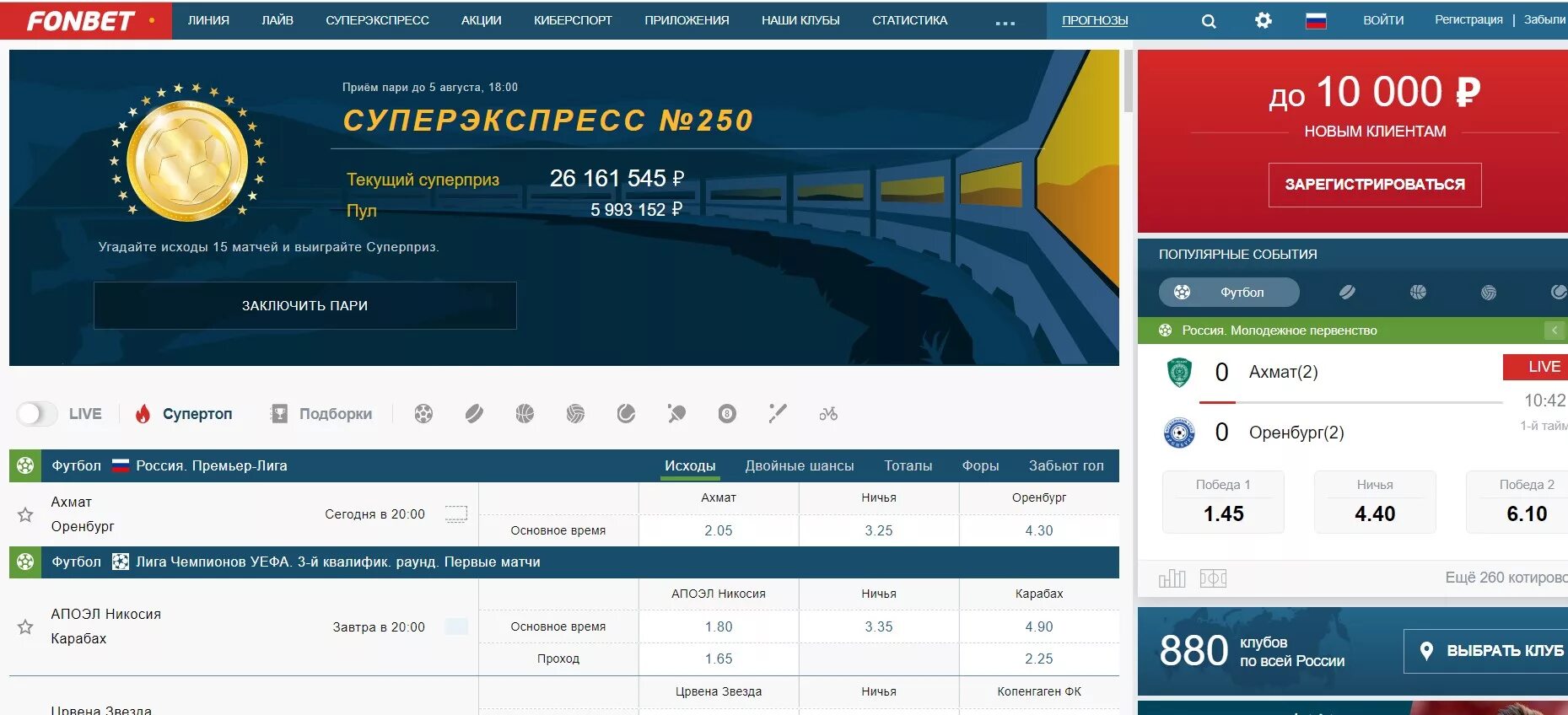Open settings via the gear icon
This screenshot has width=1568, height=715.
(x=1263, y=20)
